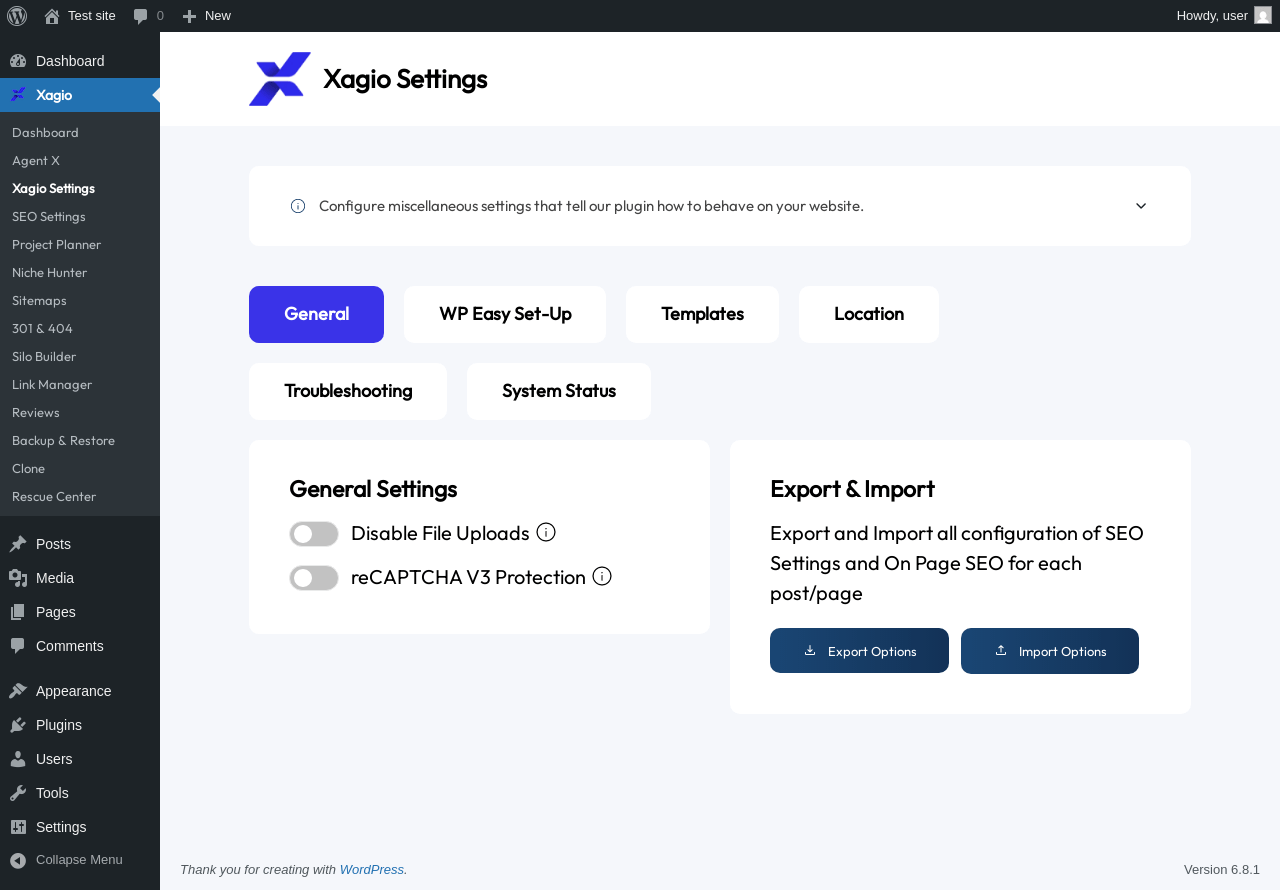Click the Tools wrench icon
Image resolution: width=1280 pixels, height=890 pixels.
click(18, 793)
